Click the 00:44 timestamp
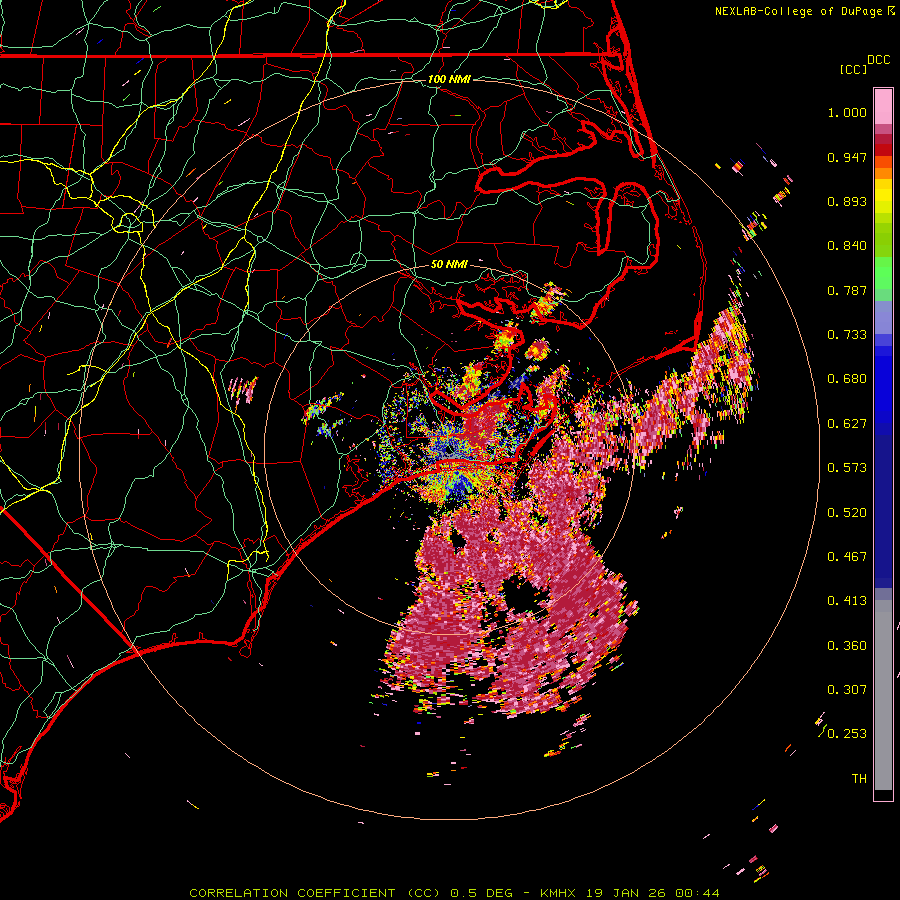This screenshot has height=900, width=900. pyautogui.click(x=697, y=893)
